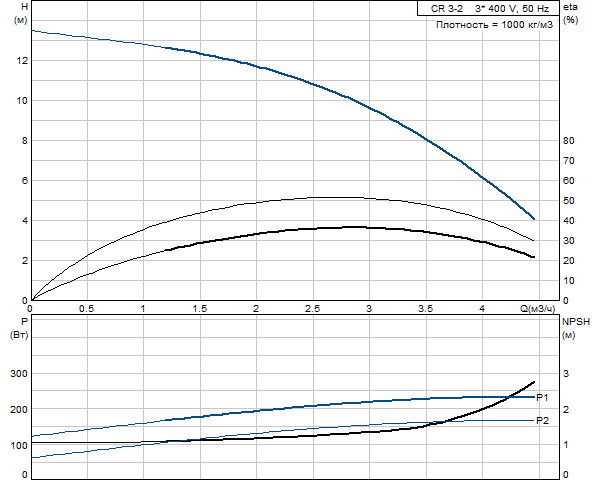The image size is (592, 480).
Task: Click the 50 tick on eta axis
Action: pos(569,201)
